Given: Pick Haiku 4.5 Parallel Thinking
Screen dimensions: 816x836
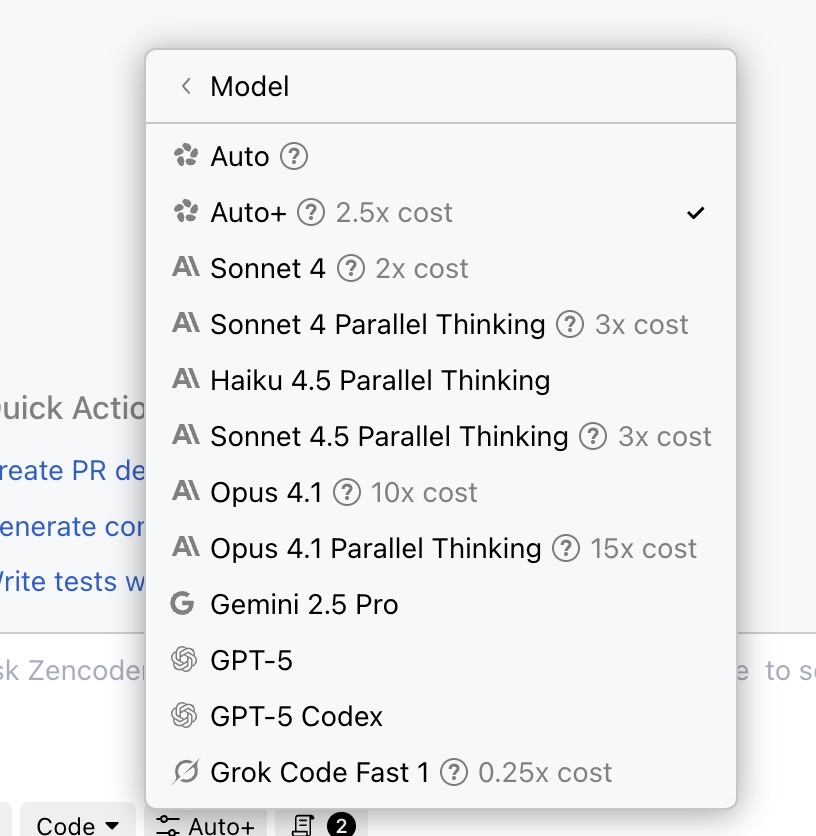Looking at the screenshot, I should (380, 381).
